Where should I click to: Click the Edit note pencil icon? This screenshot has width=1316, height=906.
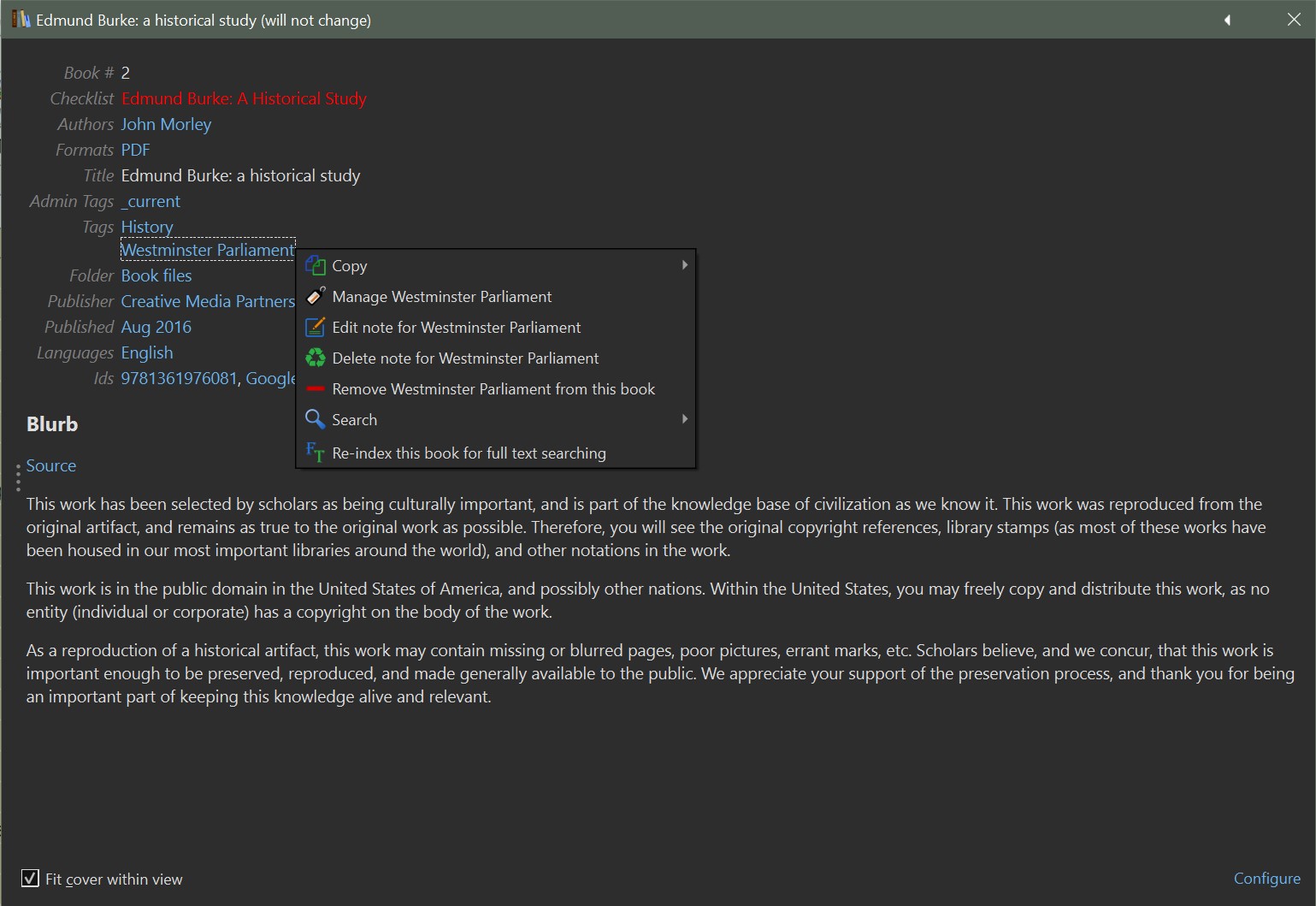(x=316, y=328)
